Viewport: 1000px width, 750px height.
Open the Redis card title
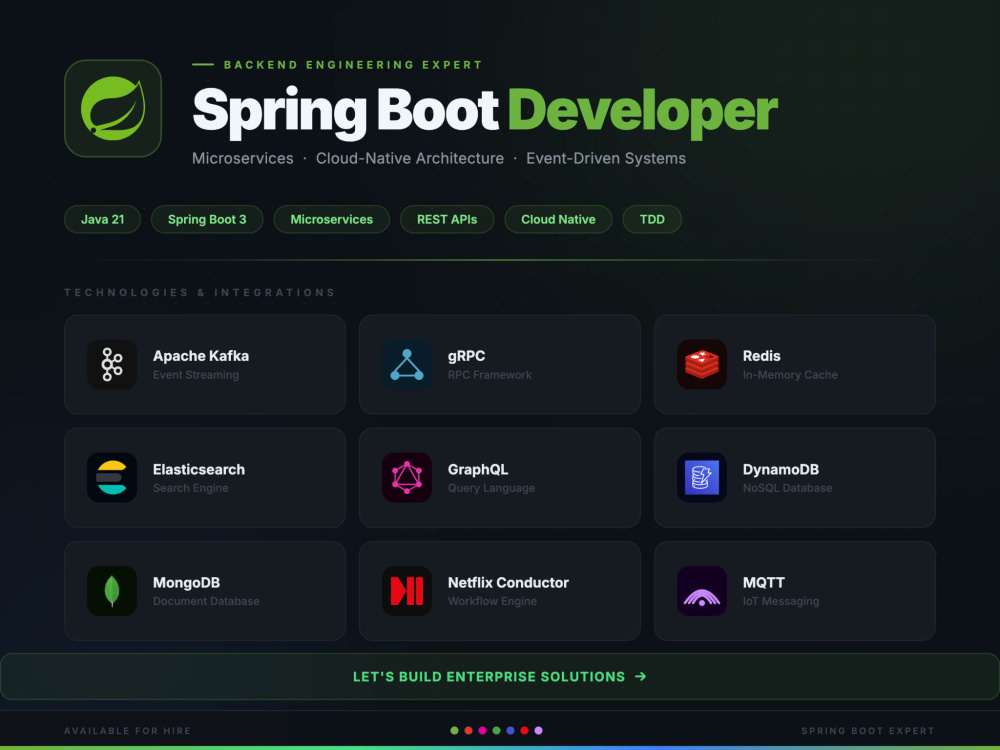click(x=761, y=356)
